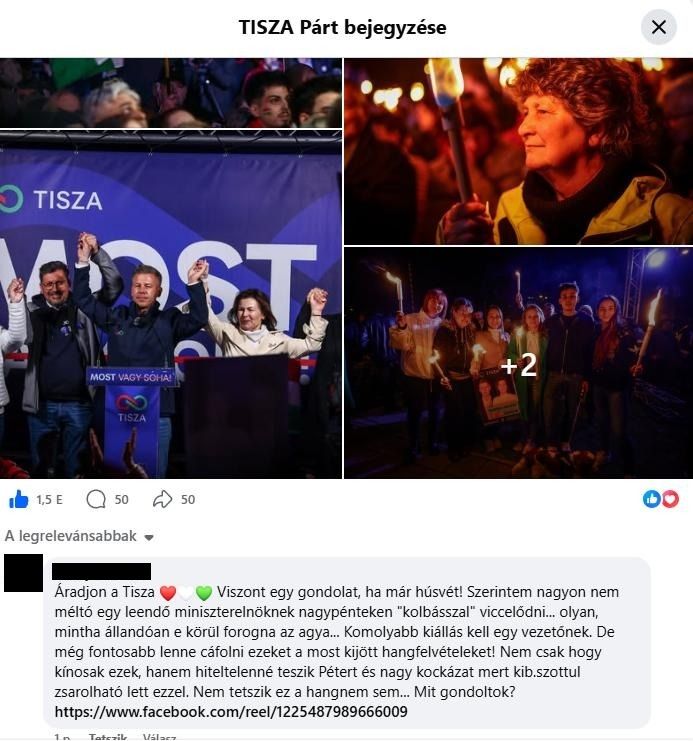Viewport: 693px width, 741px height.
Task: View reactions via blue like emoji
Action: [651, 499]
